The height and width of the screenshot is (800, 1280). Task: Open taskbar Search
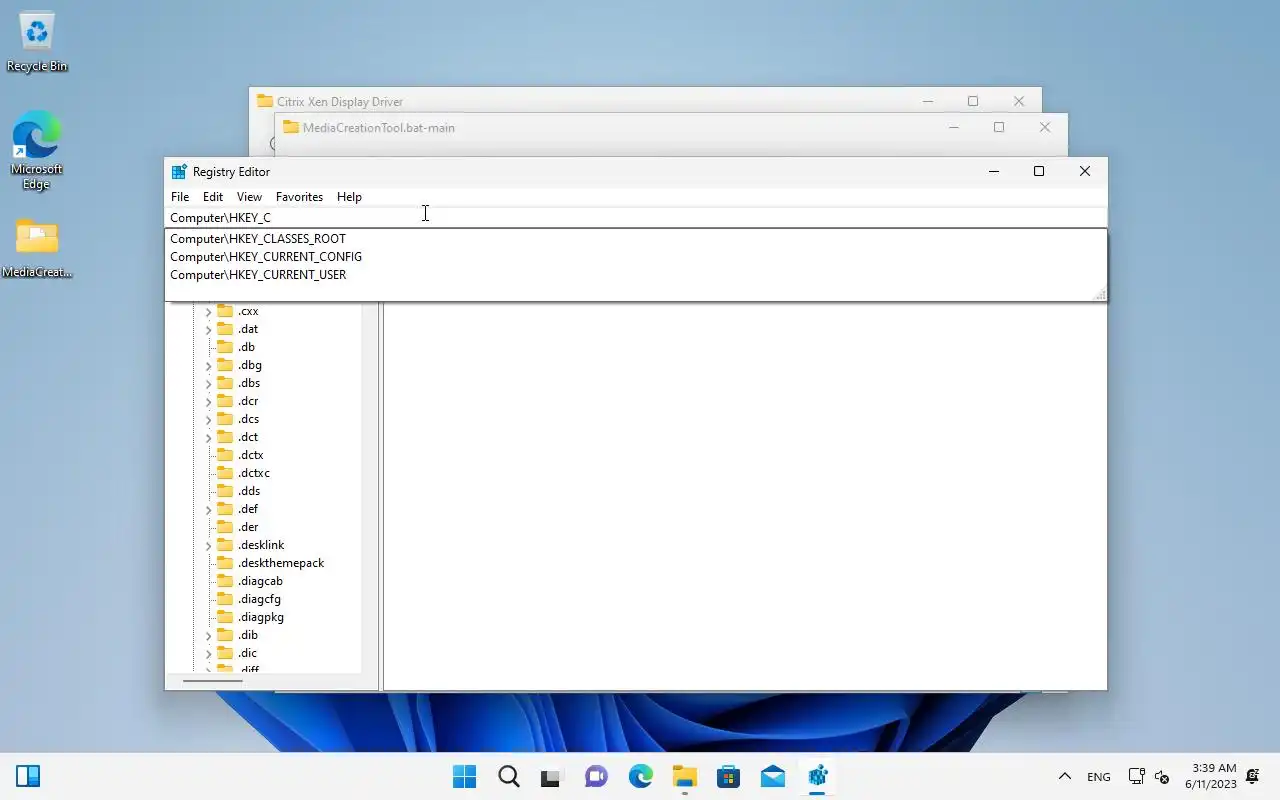pos(508,776)
